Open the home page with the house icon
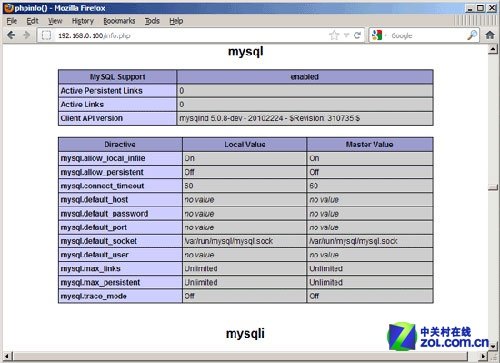Screen dimensions: 500x363 click(x=490, y=35)
